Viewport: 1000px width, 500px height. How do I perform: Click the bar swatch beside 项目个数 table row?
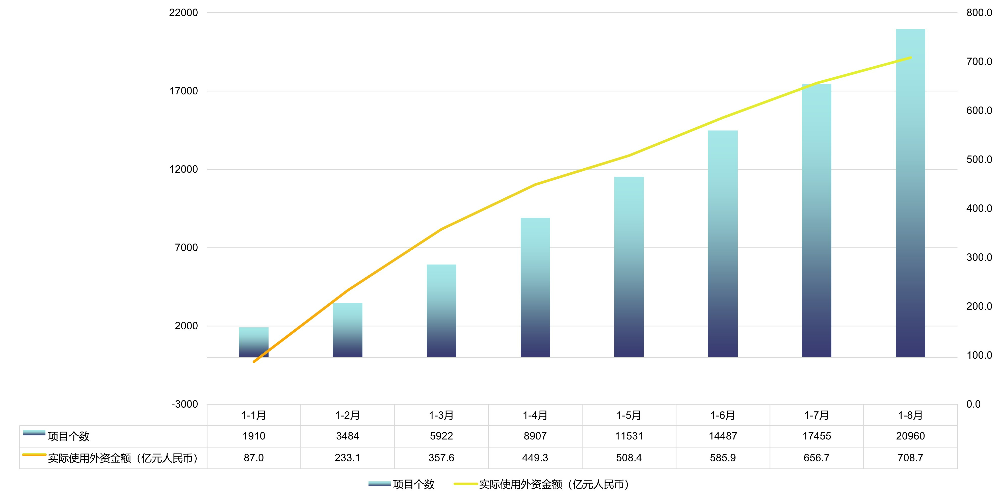[33, 435]
